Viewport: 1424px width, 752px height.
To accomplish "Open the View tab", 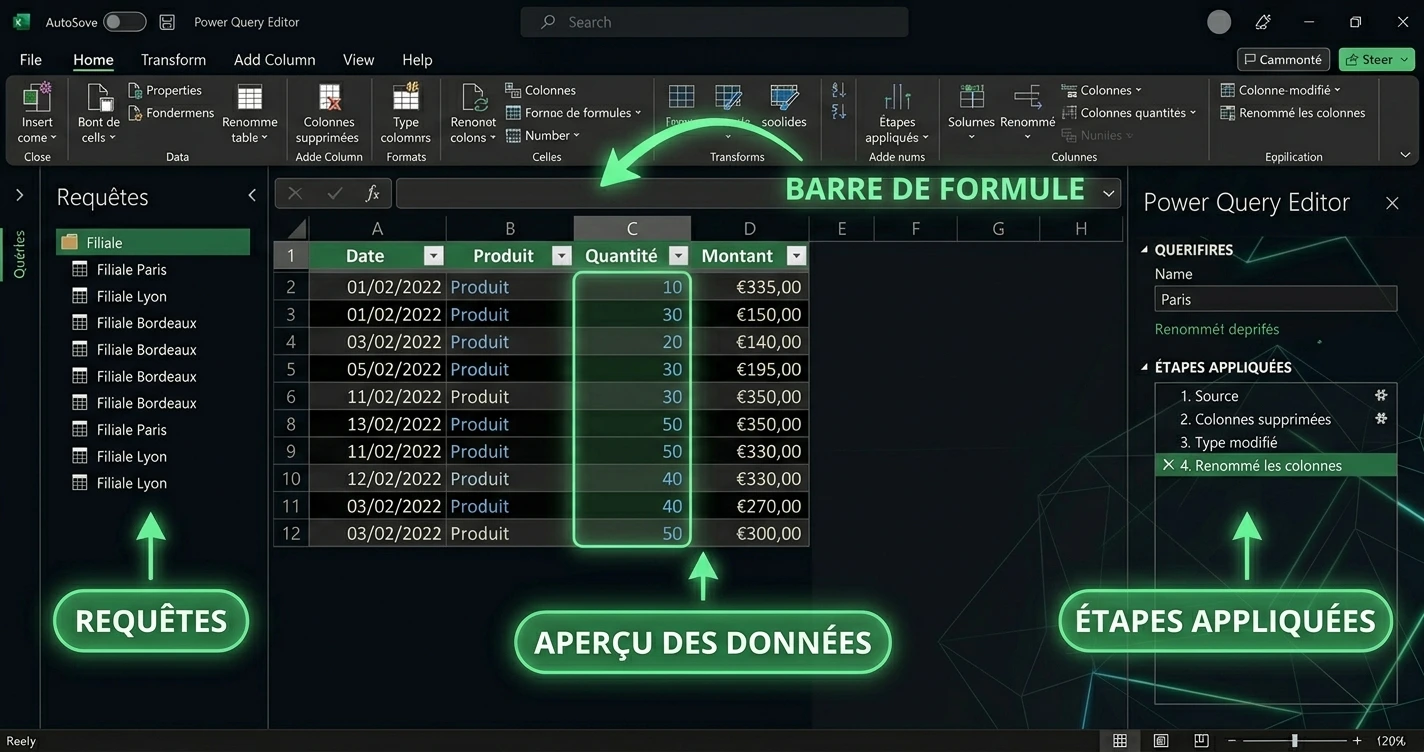I will click(358, 60).
